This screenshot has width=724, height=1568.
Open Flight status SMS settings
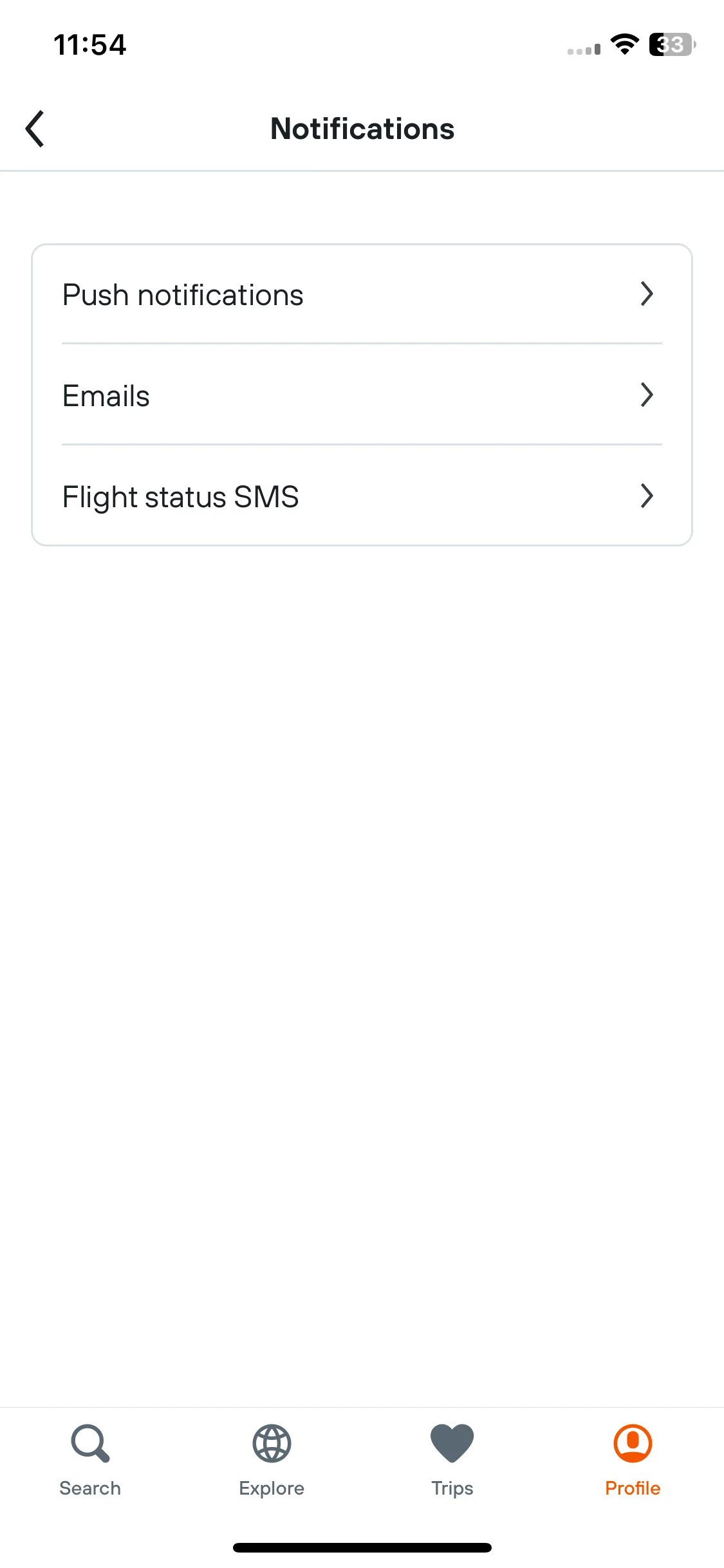click(362, 496)
